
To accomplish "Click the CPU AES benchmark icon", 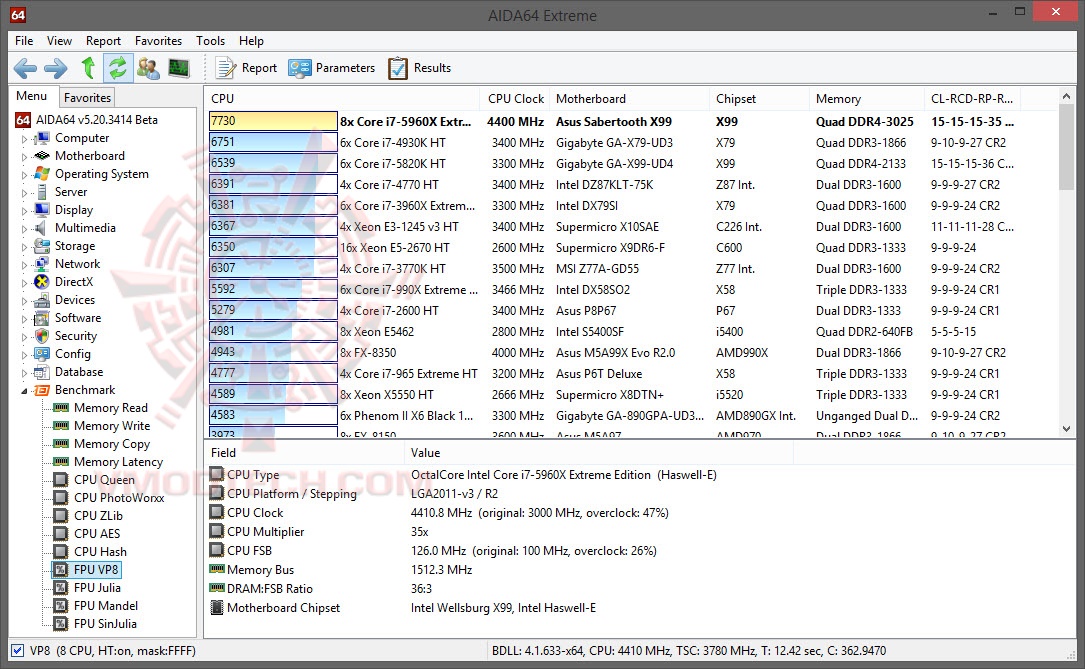I will (x=61, y=533).
